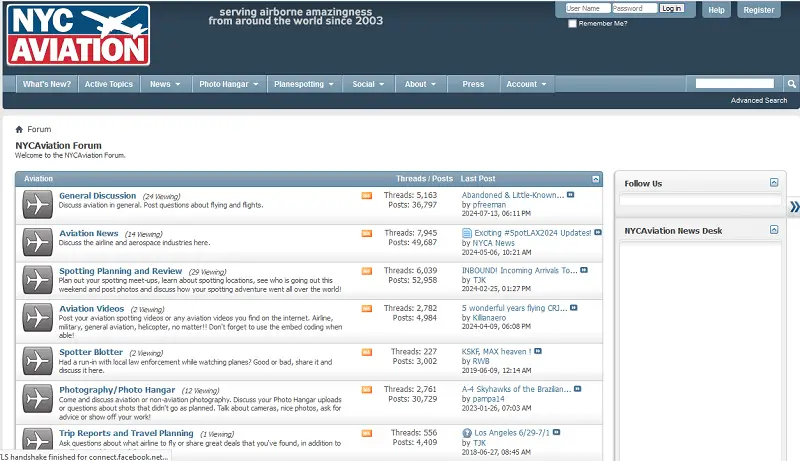Select Active Topics in navigation bar

(x=109, y=84)
